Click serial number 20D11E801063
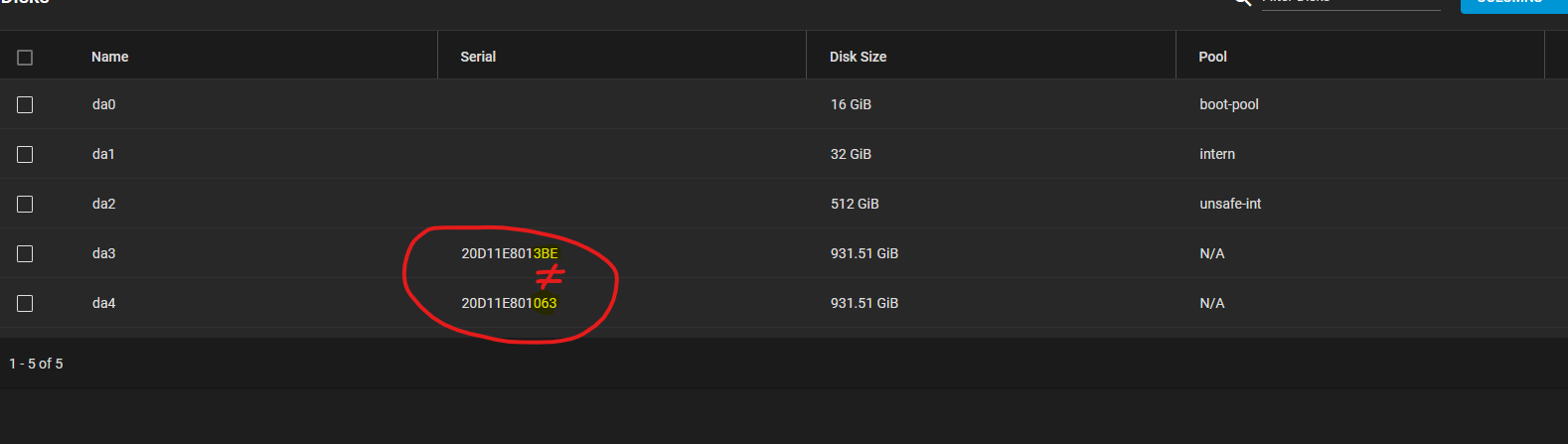 [x=509, y=303]
